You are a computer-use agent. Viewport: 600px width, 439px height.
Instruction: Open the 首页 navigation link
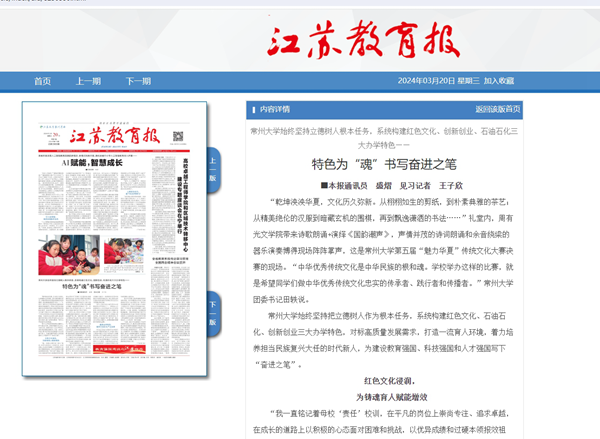[42, 81]
